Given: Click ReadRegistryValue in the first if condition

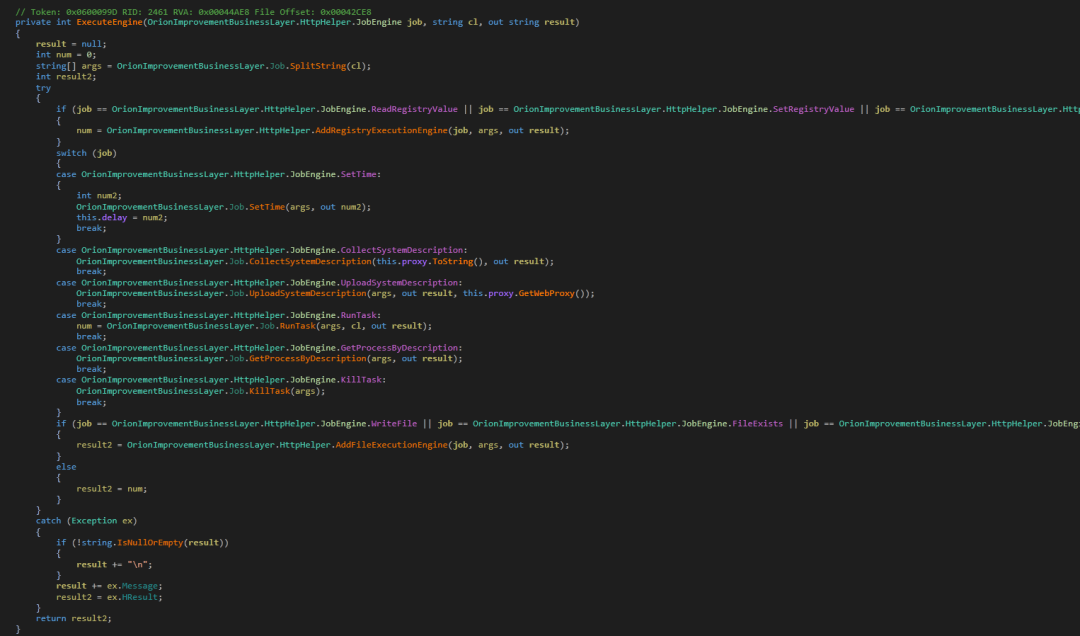Looking at the screenshot, I should point(414,109).
